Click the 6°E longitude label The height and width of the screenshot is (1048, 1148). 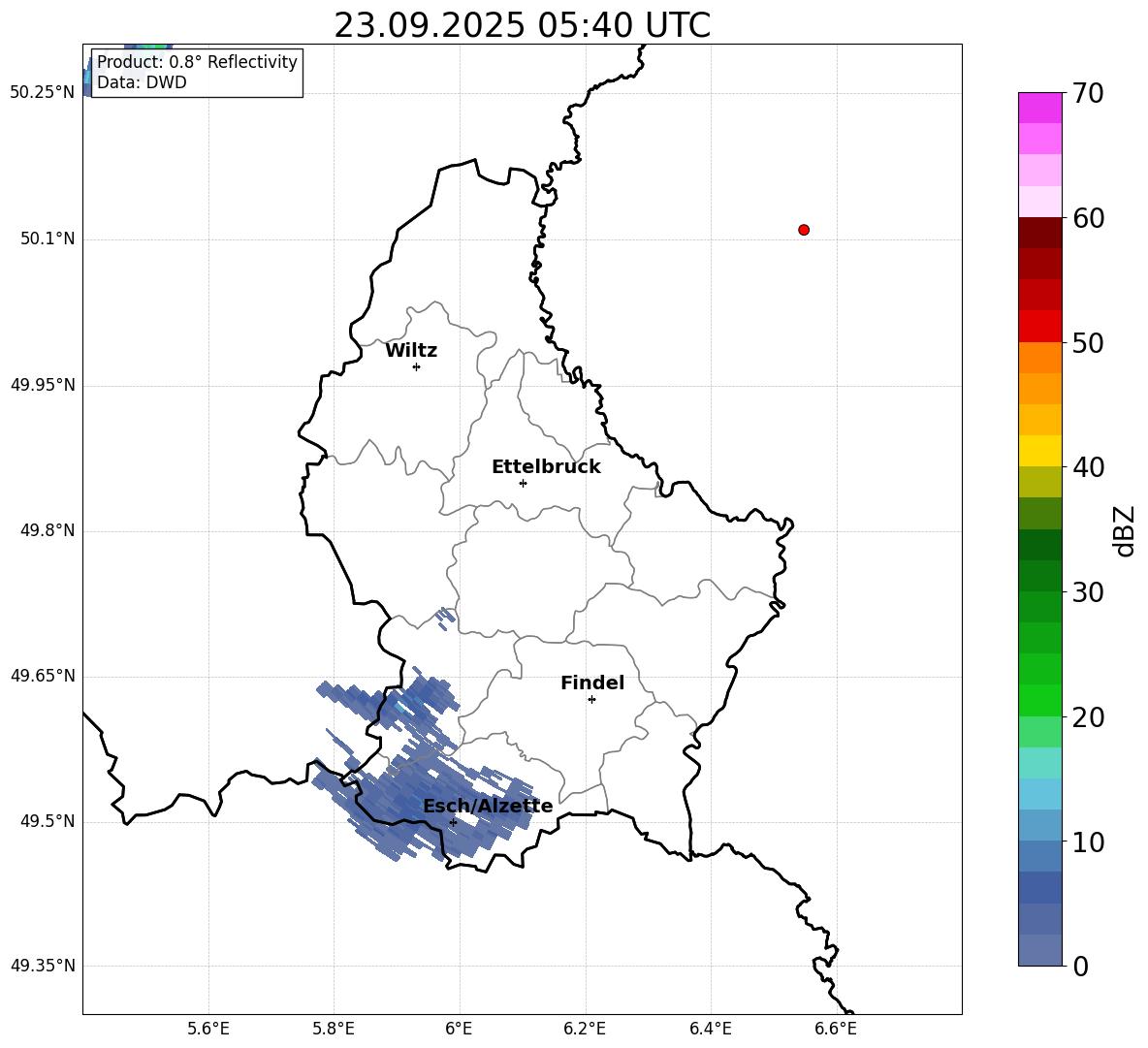[x=459, y=1029]
